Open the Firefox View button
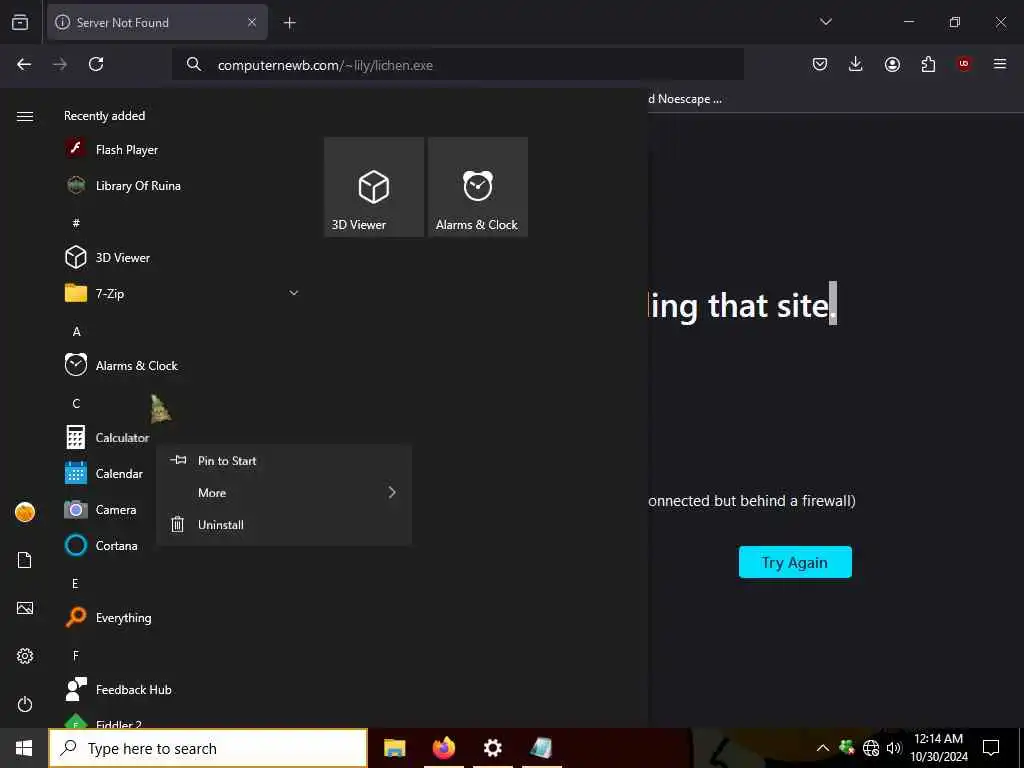 [20, 22]
